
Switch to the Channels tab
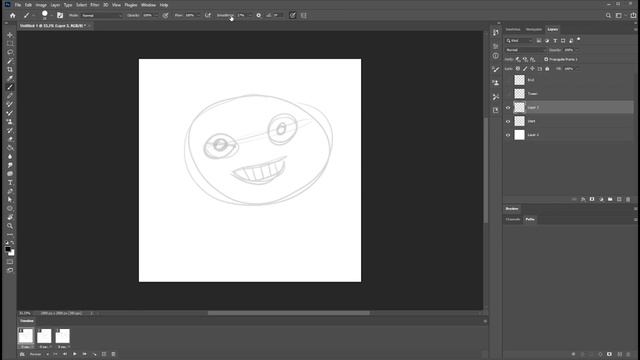pyautogui.click(x=513, y=219)
